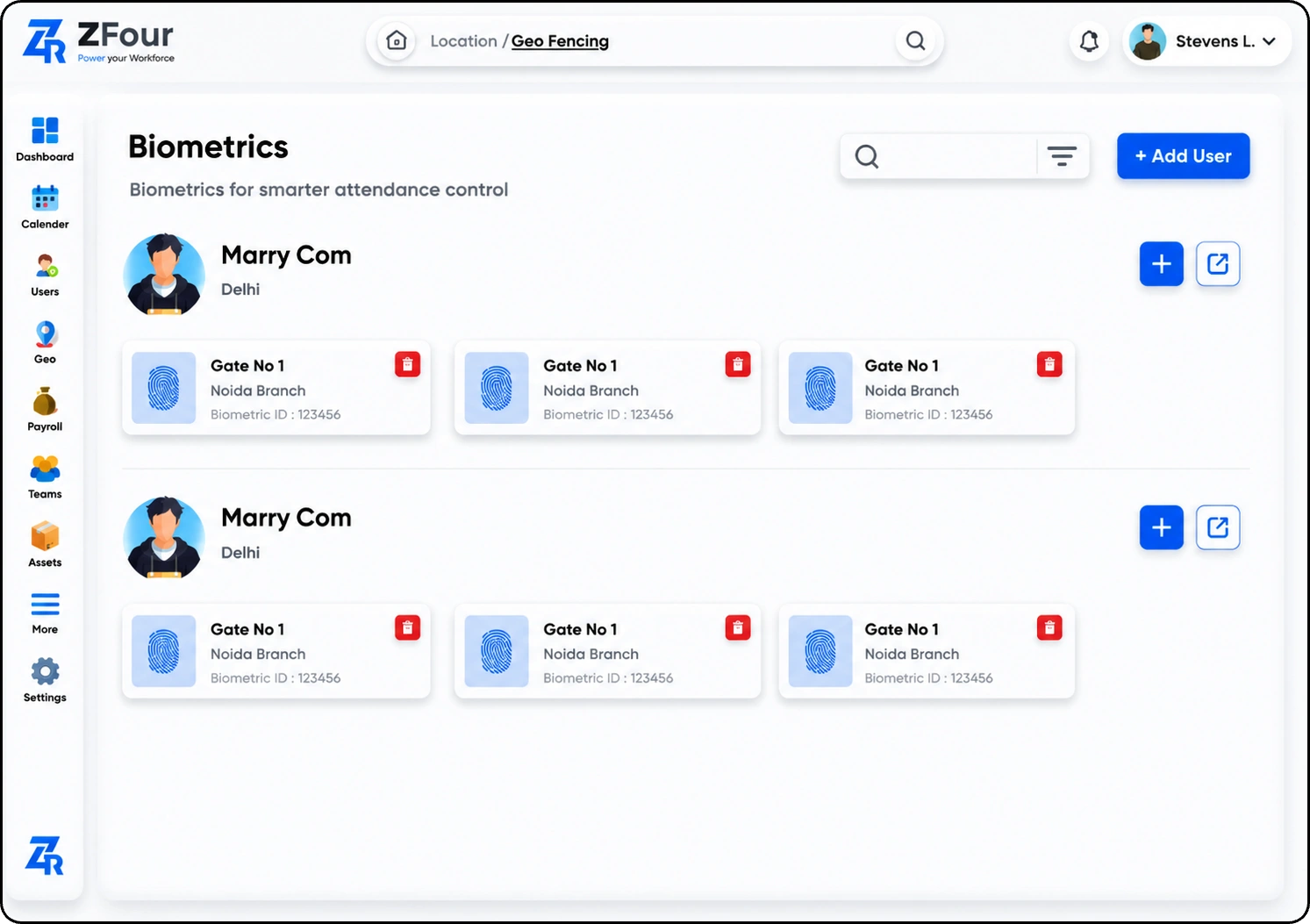Open external link for first Marry Com
The image size is (1310, 924).
coord(1218,264)
